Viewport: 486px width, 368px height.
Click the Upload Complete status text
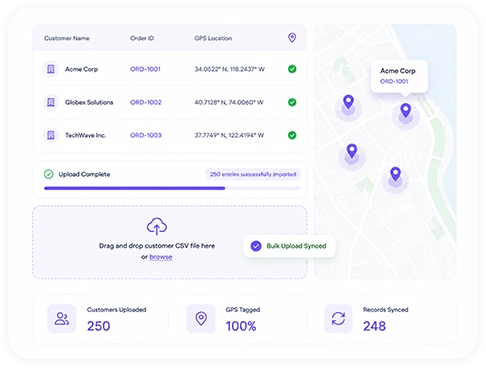point(84,174)
